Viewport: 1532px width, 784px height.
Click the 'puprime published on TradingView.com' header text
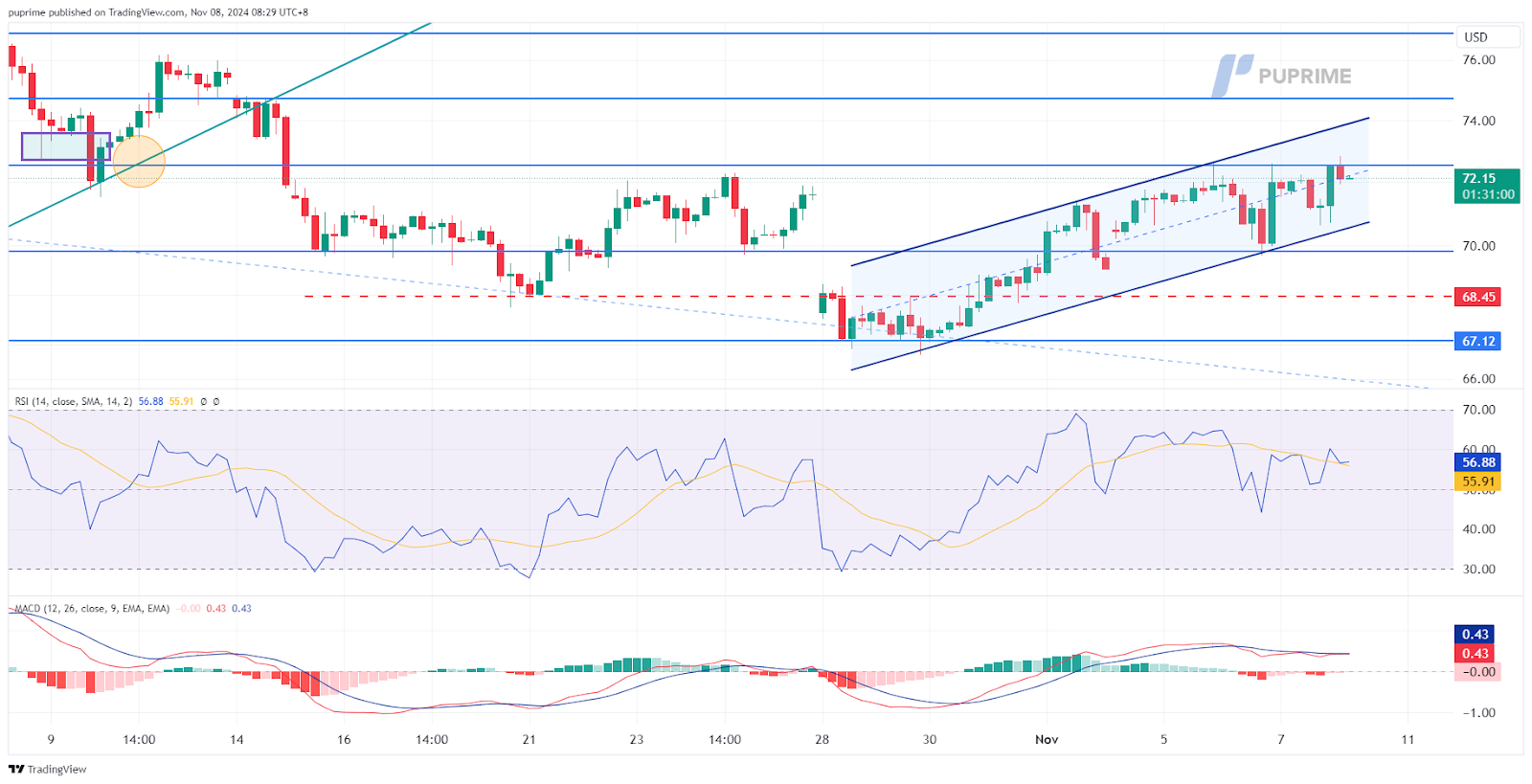[x=97, y=12]
